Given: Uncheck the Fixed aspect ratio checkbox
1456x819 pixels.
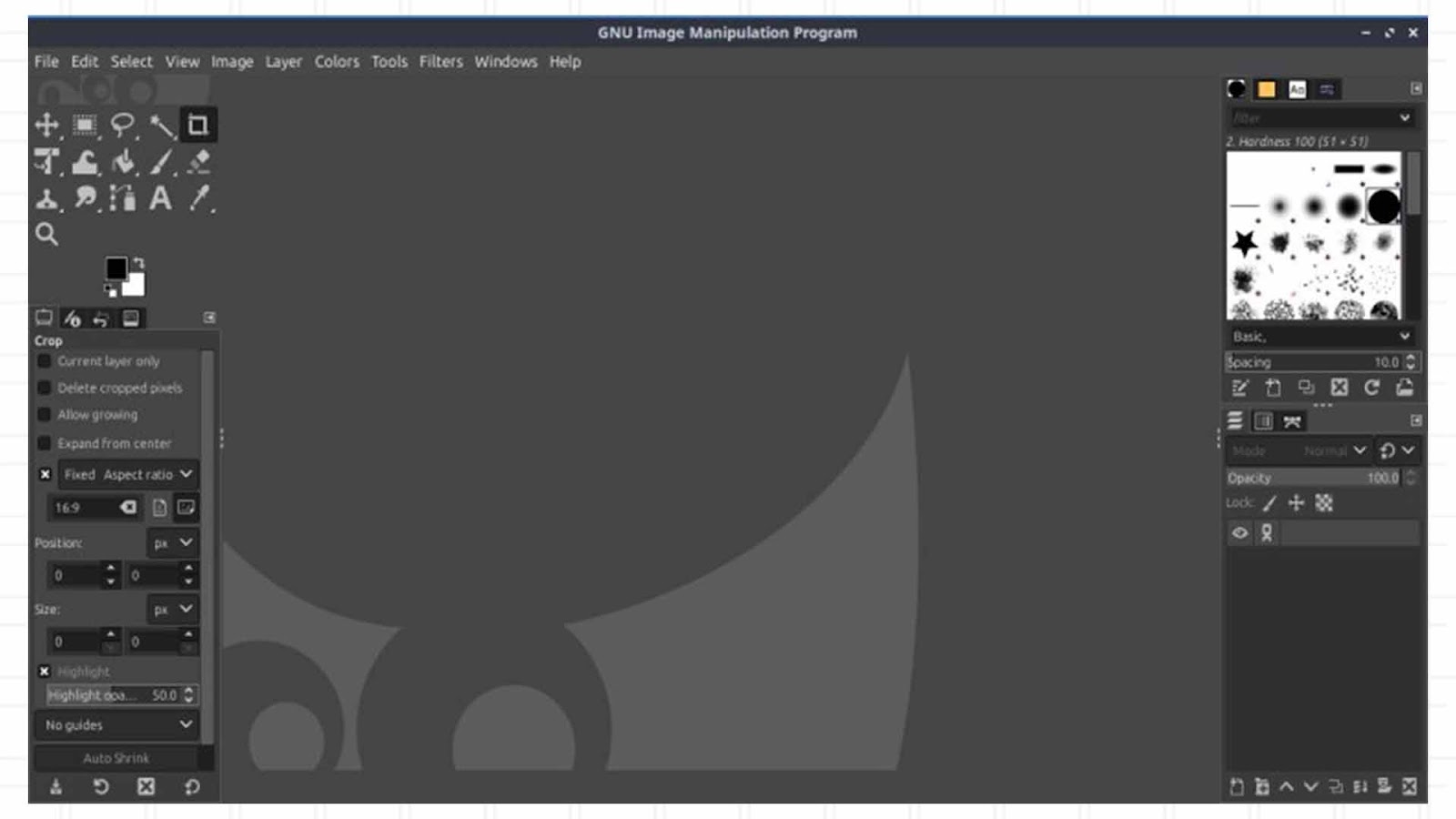Looking at the screenshot, I should pyautogui.click(x=45, y=474).
